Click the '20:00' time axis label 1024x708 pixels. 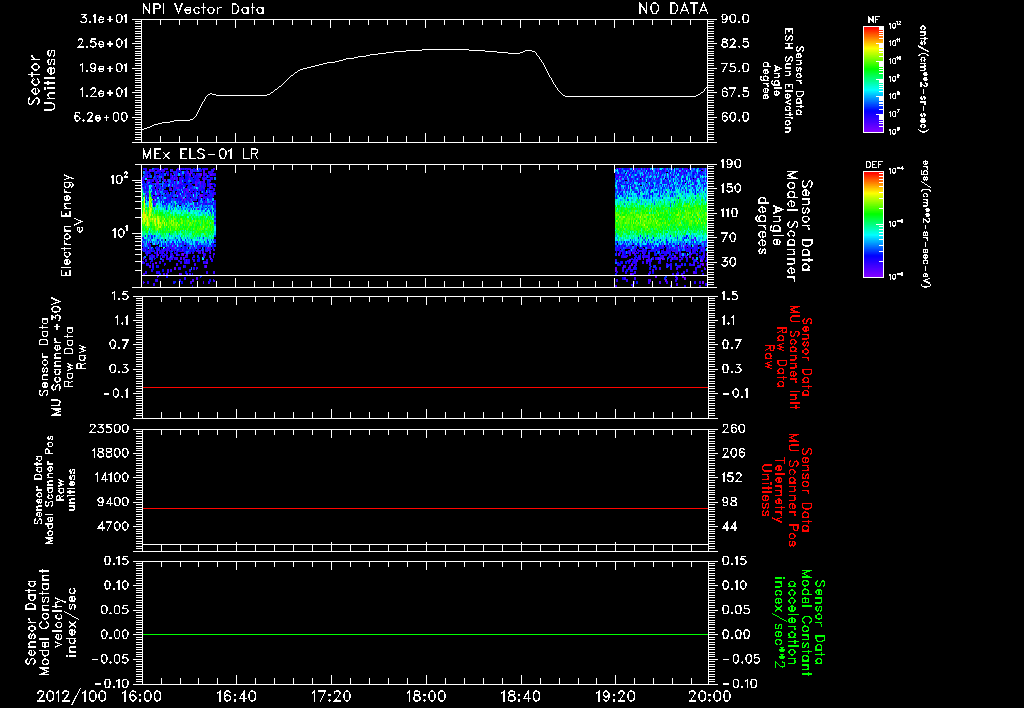pos(710,696)
